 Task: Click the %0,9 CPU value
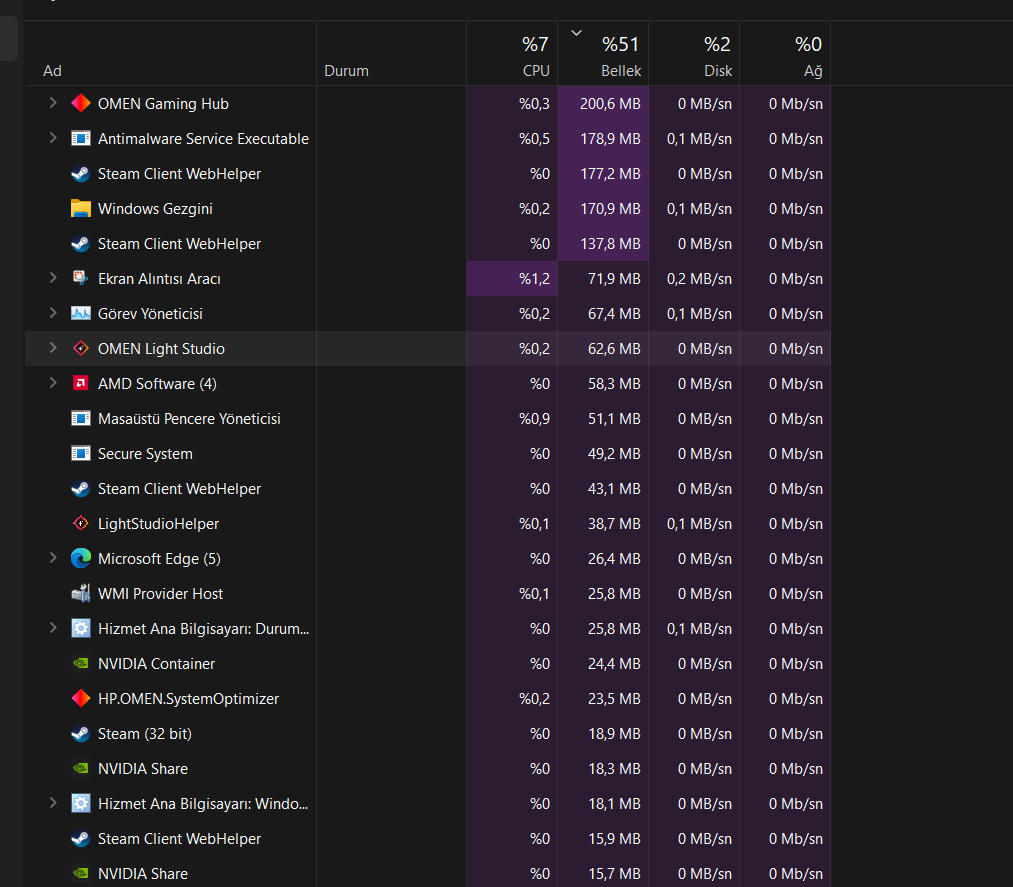tap(534, 419)
